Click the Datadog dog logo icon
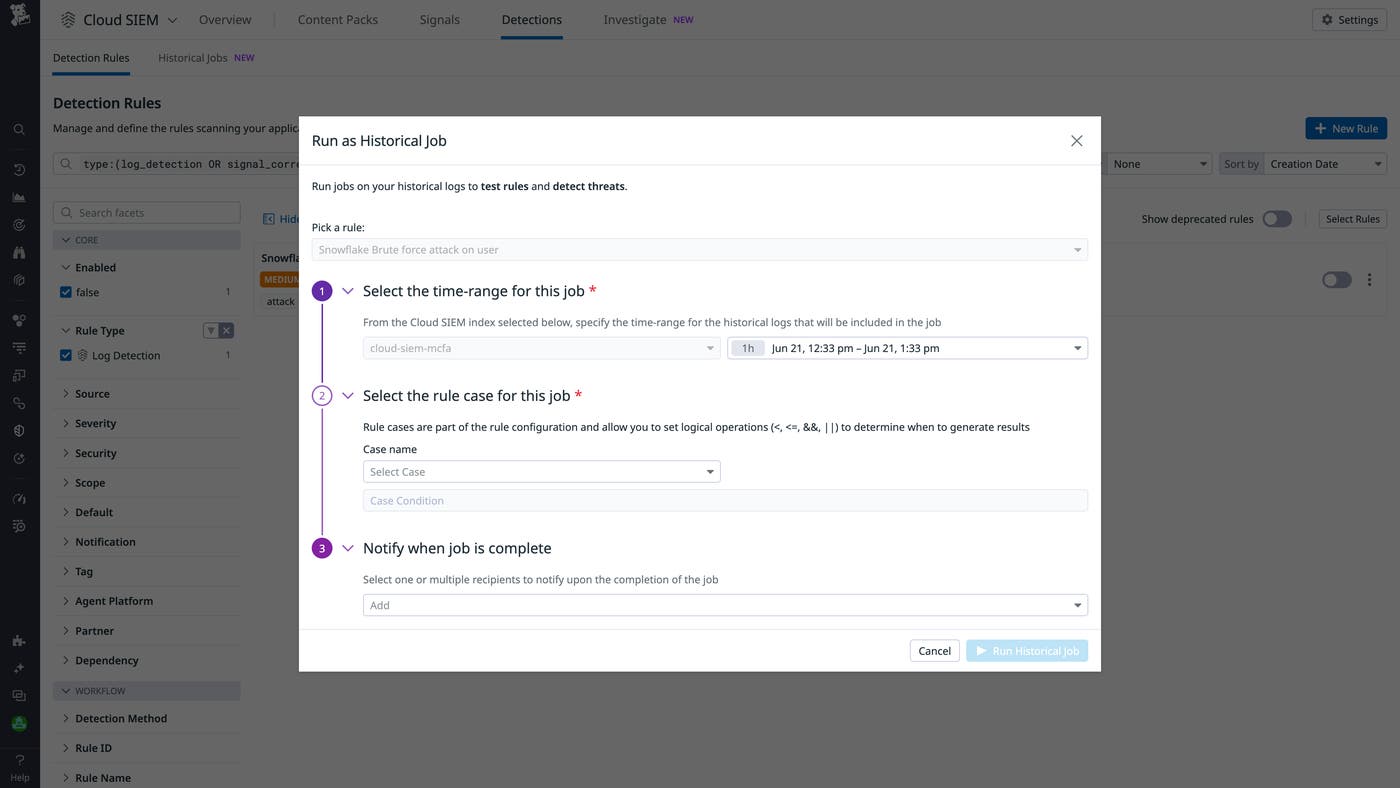1400x788 pixels. 20,18
